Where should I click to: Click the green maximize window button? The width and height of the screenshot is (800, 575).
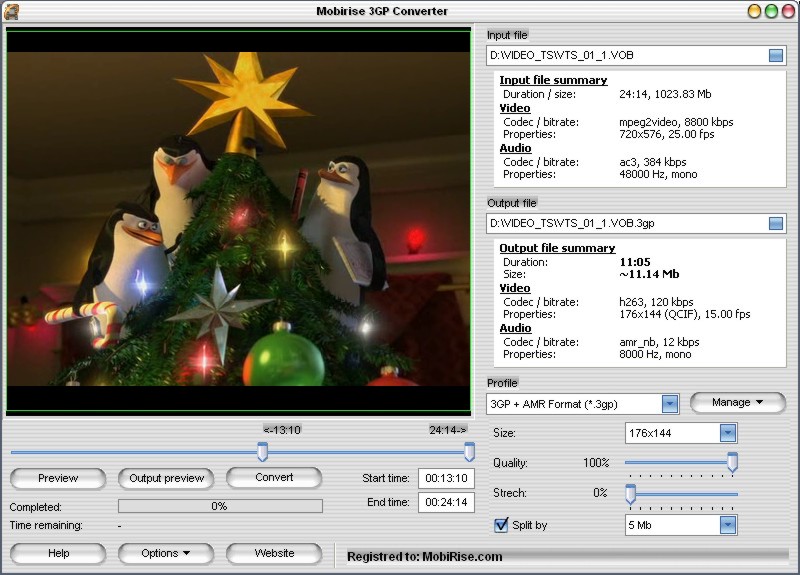pos(771,11)
